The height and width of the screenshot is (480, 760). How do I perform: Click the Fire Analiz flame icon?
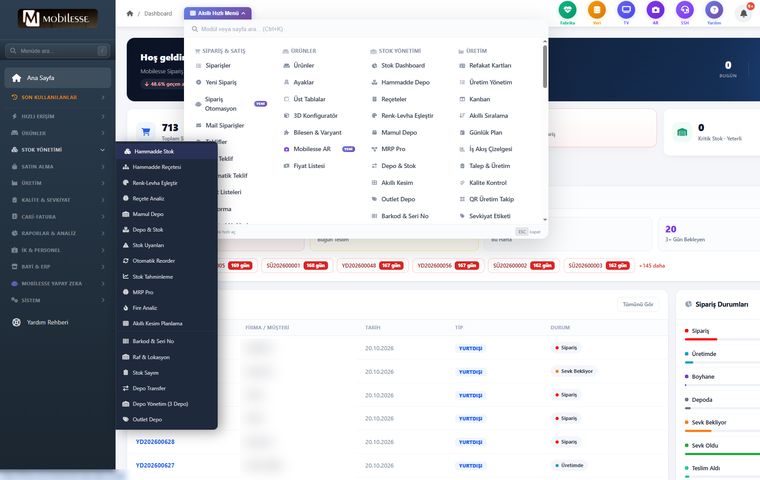(126, 308)
